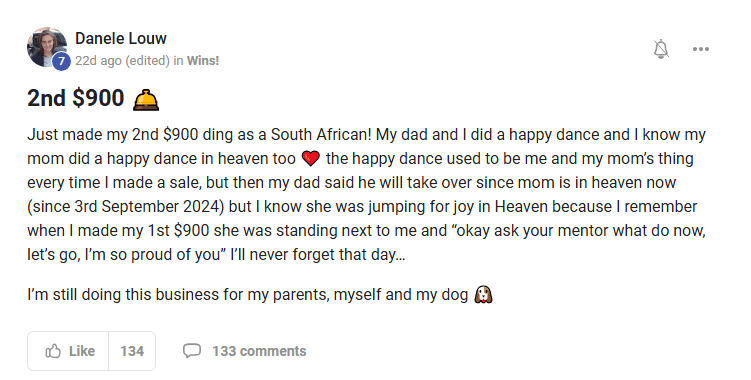Click the 22d ago timestamp
Viewport: 751px width, 380px height.
[98, 61]
